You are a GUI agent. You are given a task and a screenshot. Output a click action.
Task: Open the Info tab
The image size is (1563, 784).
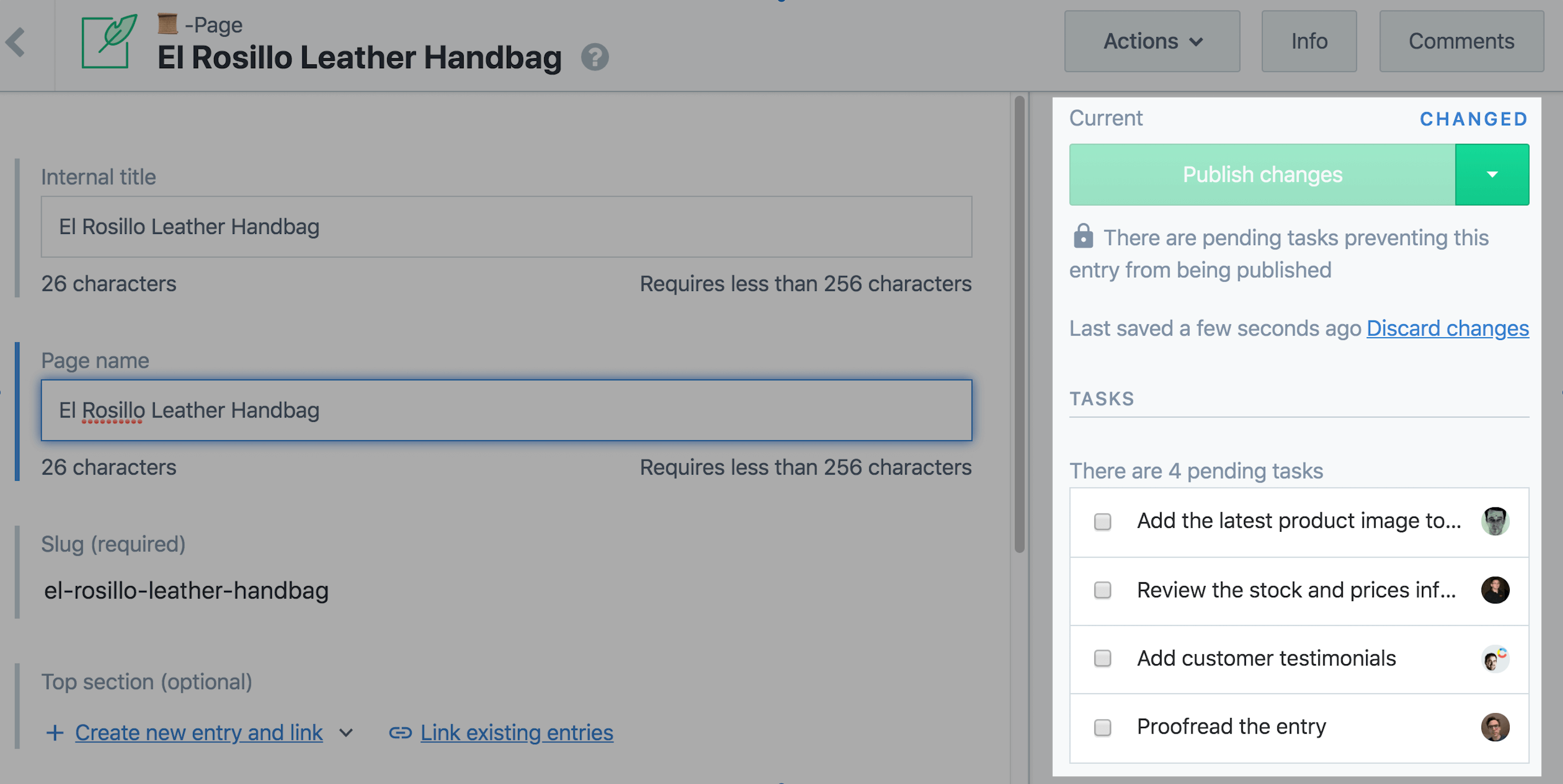[x=1309, y=41]
